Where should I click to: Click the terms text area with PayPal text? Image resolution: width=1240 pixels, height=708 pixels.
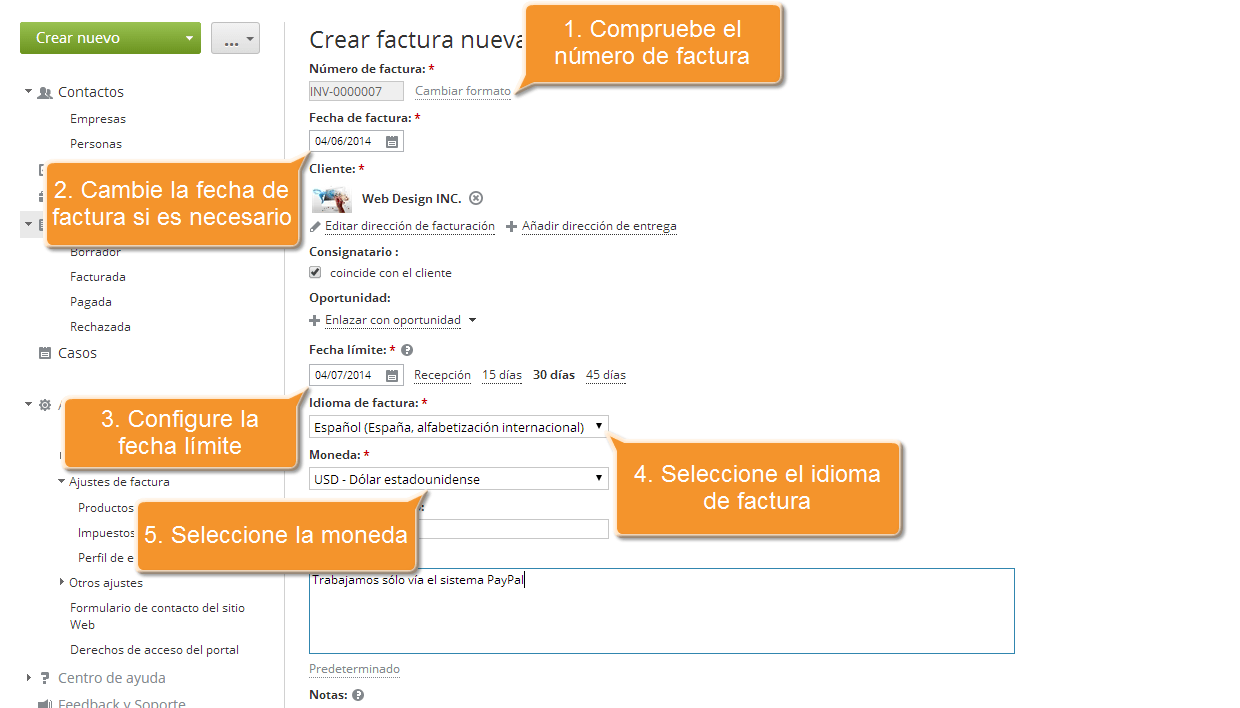(x=662, y=611)
